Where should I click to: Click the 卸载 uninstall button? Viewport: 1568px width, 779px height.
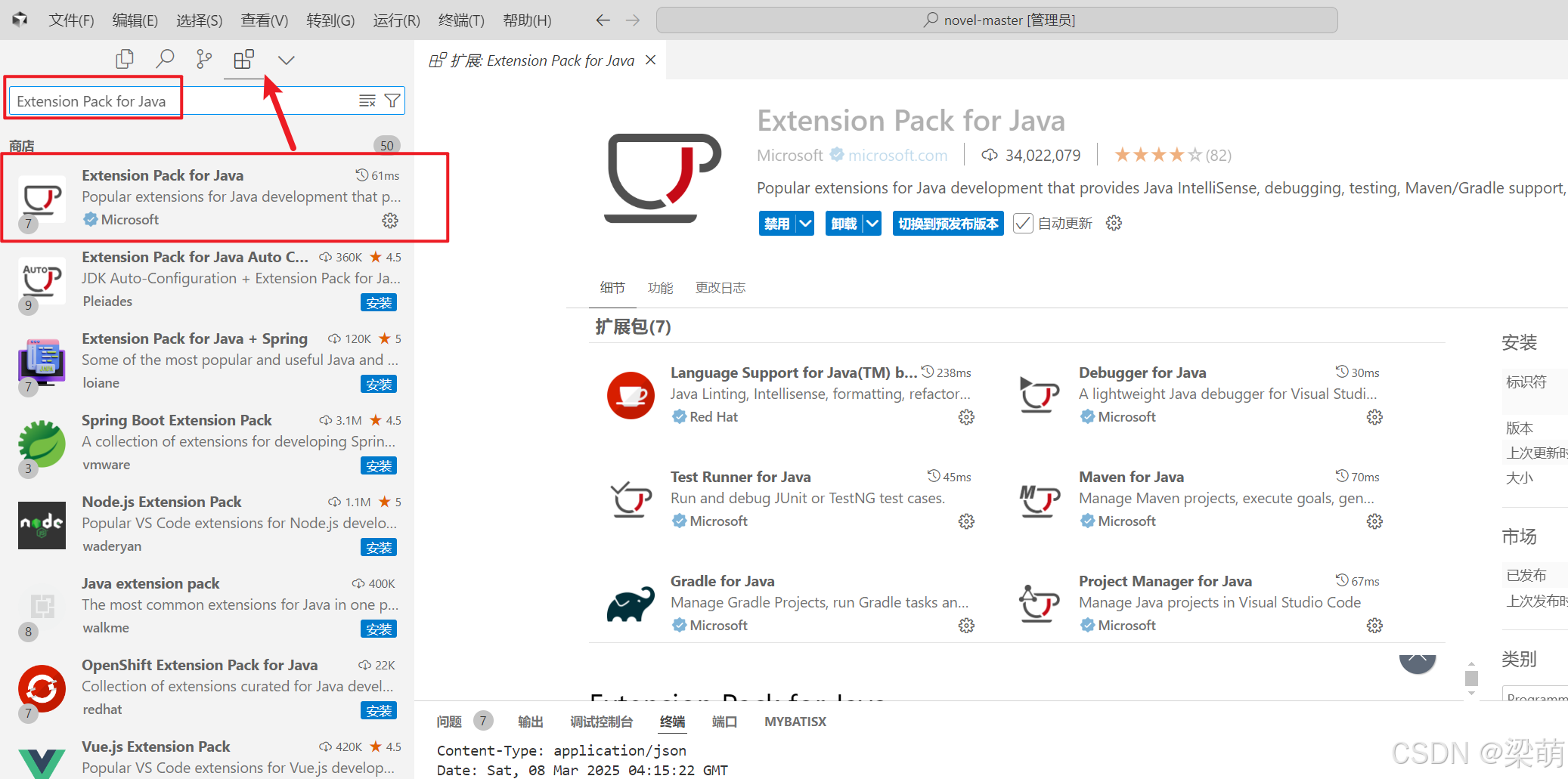pyautogui.click(x=844, y=224)
